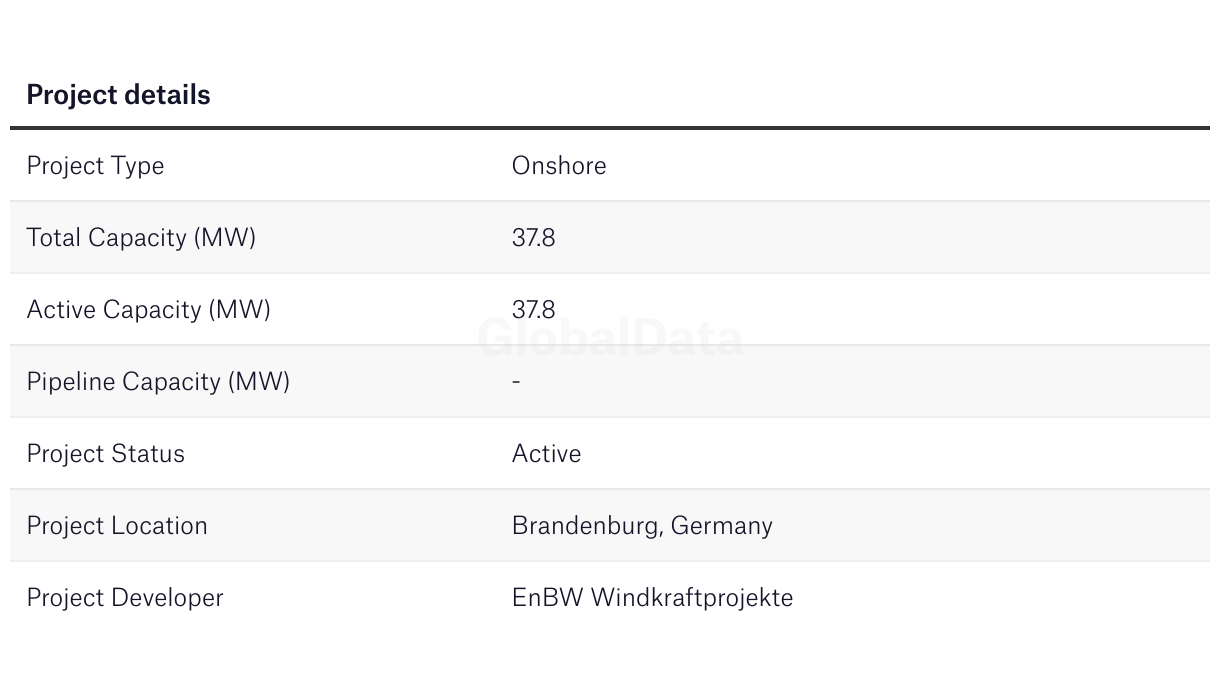Click the Project details heading
This screenshot has width=1220, height=674.
[x=118, y=95]
